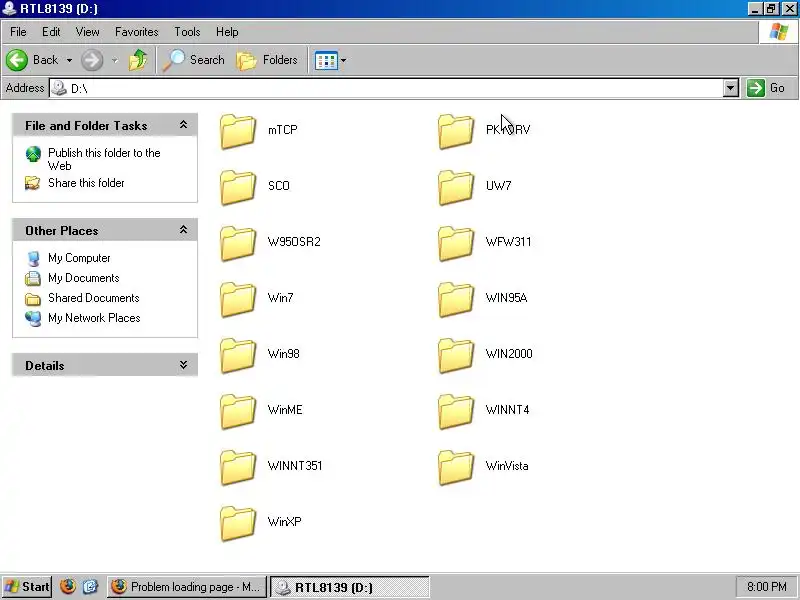Select the Win7 folder icon
The width and height of the screenshot is (800, 600).
click(x=238, y=299)
